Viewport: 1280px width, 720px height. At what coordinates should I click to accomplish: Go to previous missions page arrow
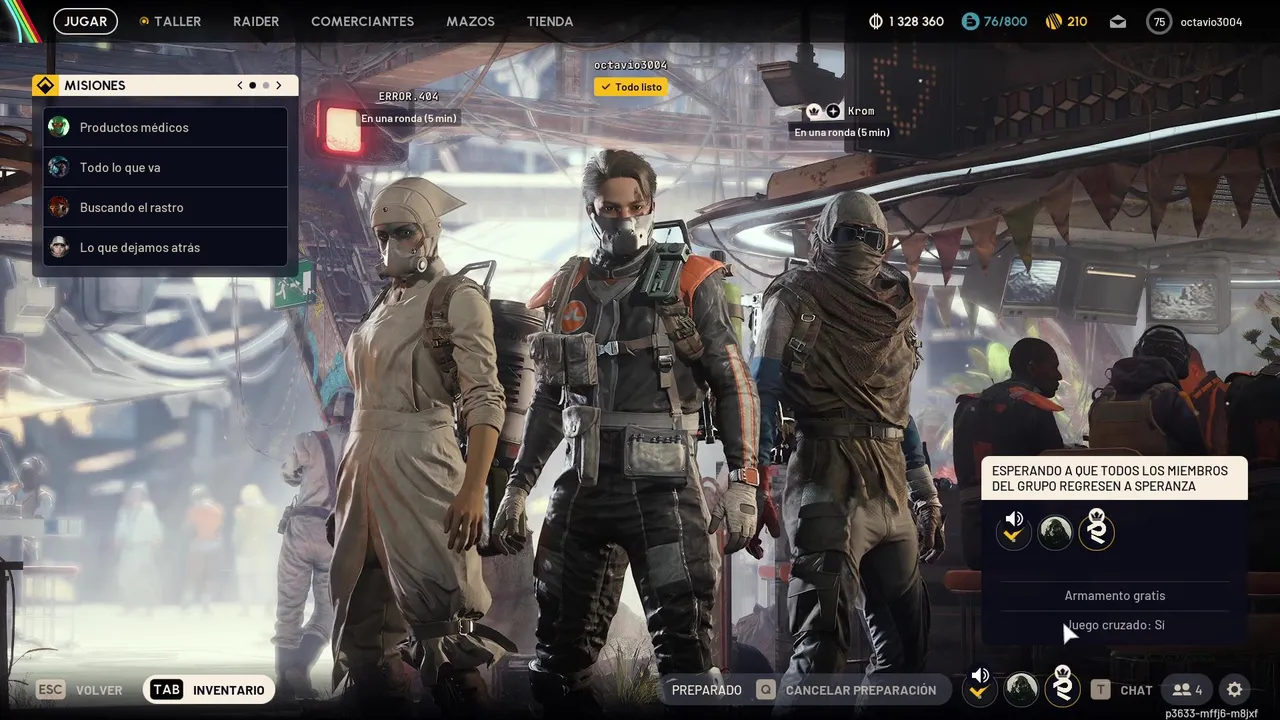point(240,86)
